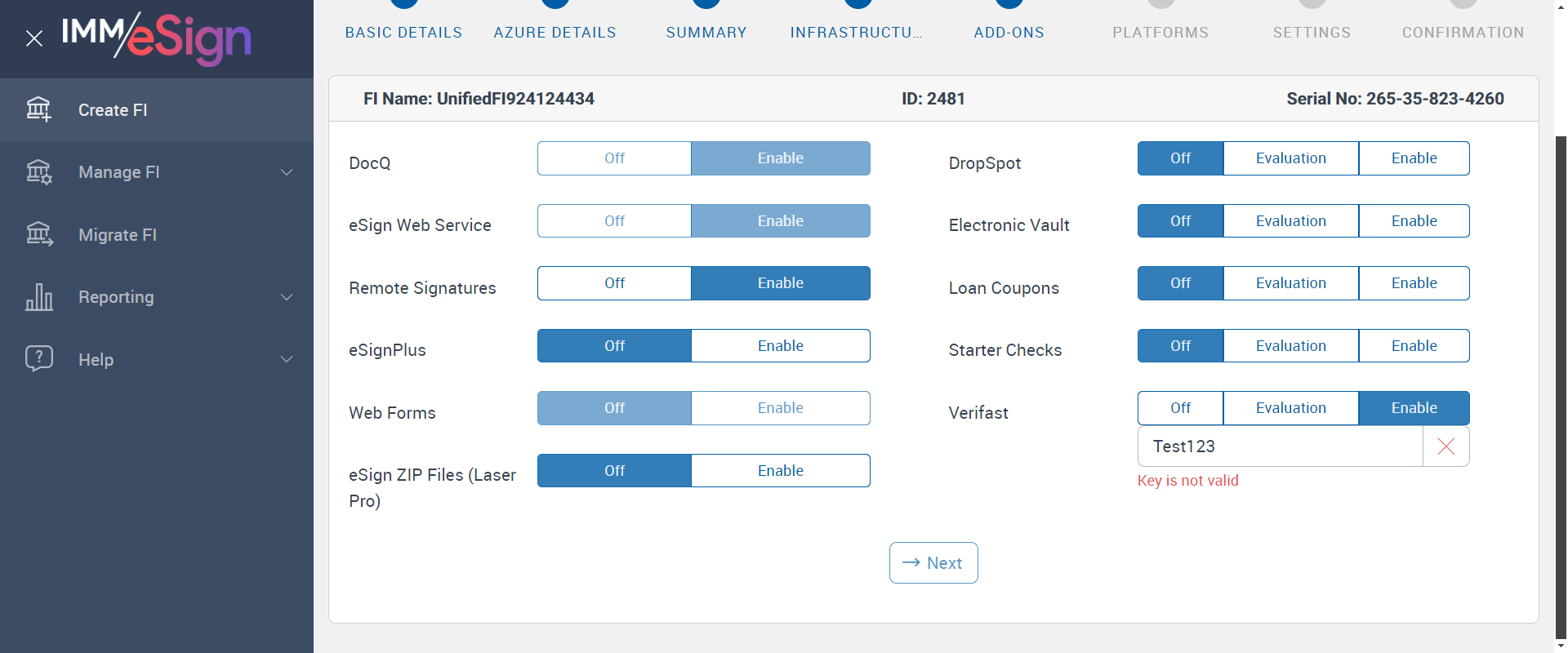Click the FI Name UnifiedFI924124434 text
1568x653 pixels.
479,99
